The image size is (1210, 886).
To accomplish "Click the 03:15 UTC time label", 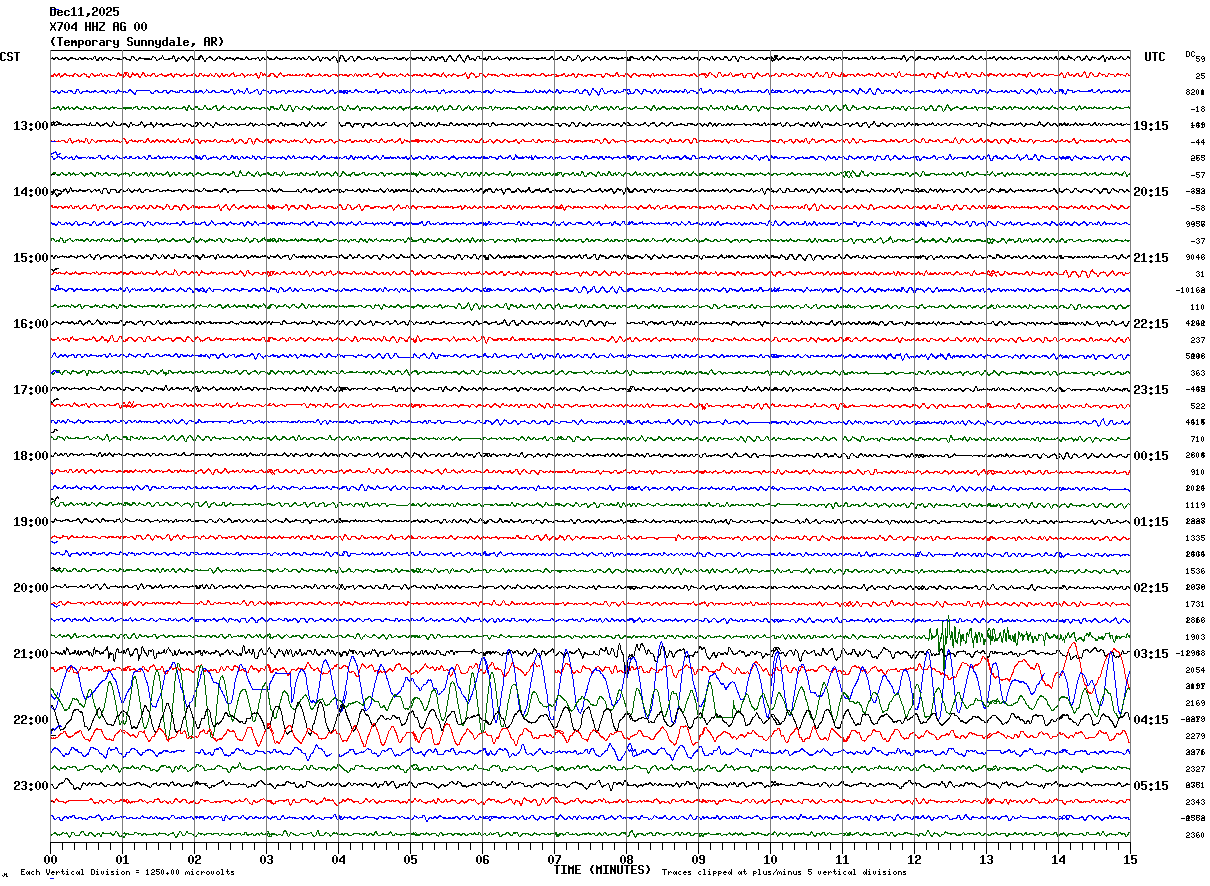I will point(1150,654).
